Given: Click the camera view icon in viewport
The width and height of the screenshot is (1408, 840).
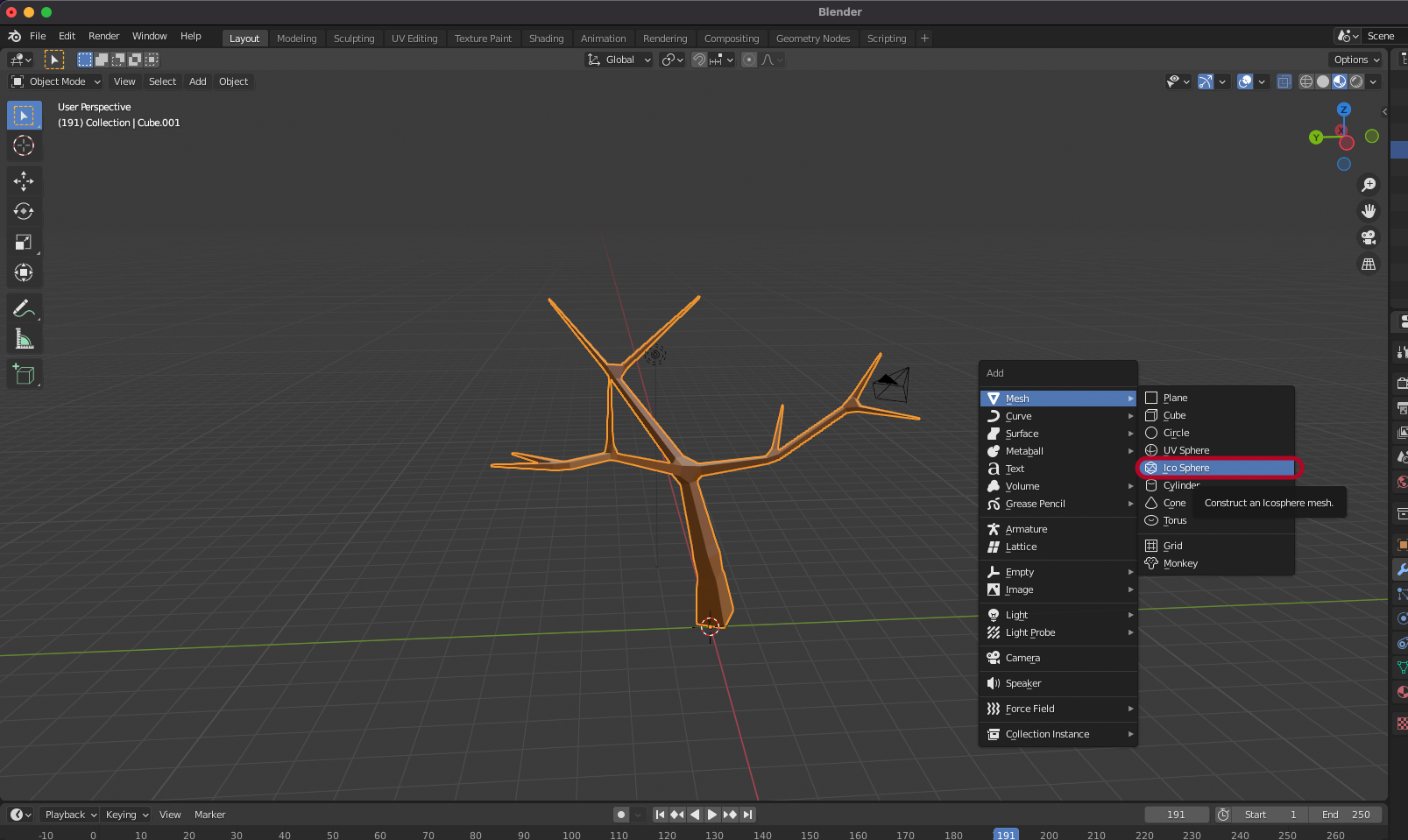Looking at the screenshot, I should (1368, 237).
